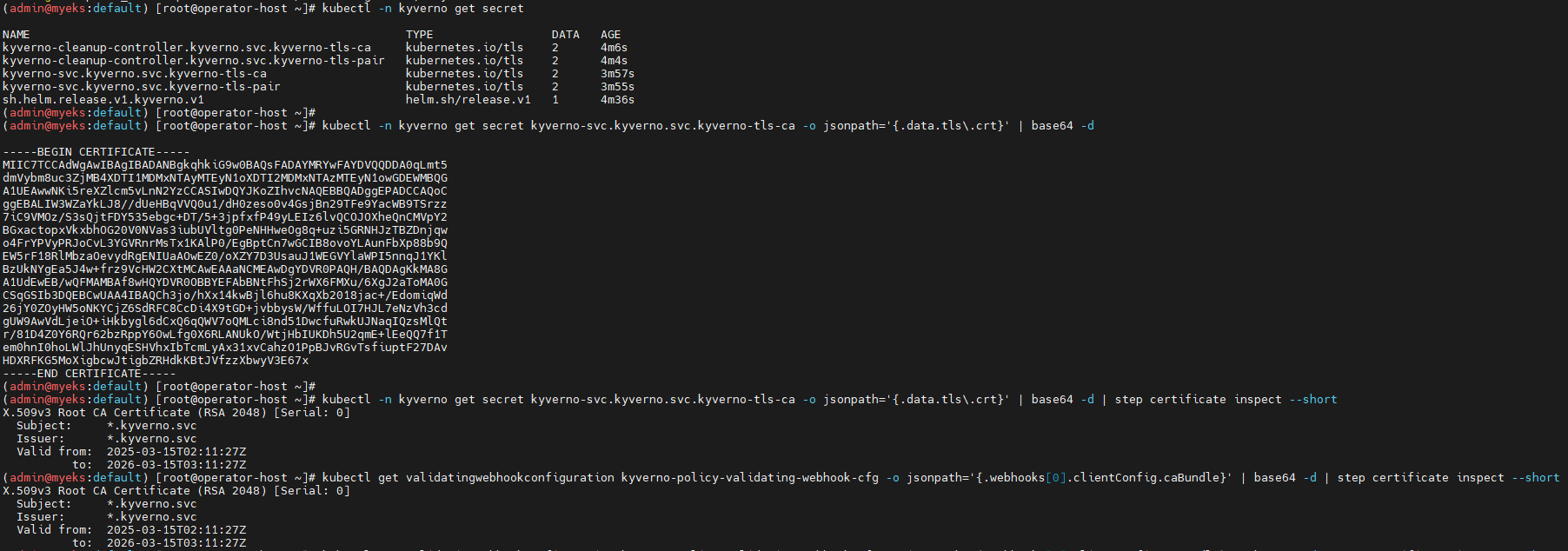Viewport: 1568px width, 551px height.
Task: Click the jsonpath '{.webhooks[0].clientConfig.caBundle}' argument
Action: coord(1070,478)
